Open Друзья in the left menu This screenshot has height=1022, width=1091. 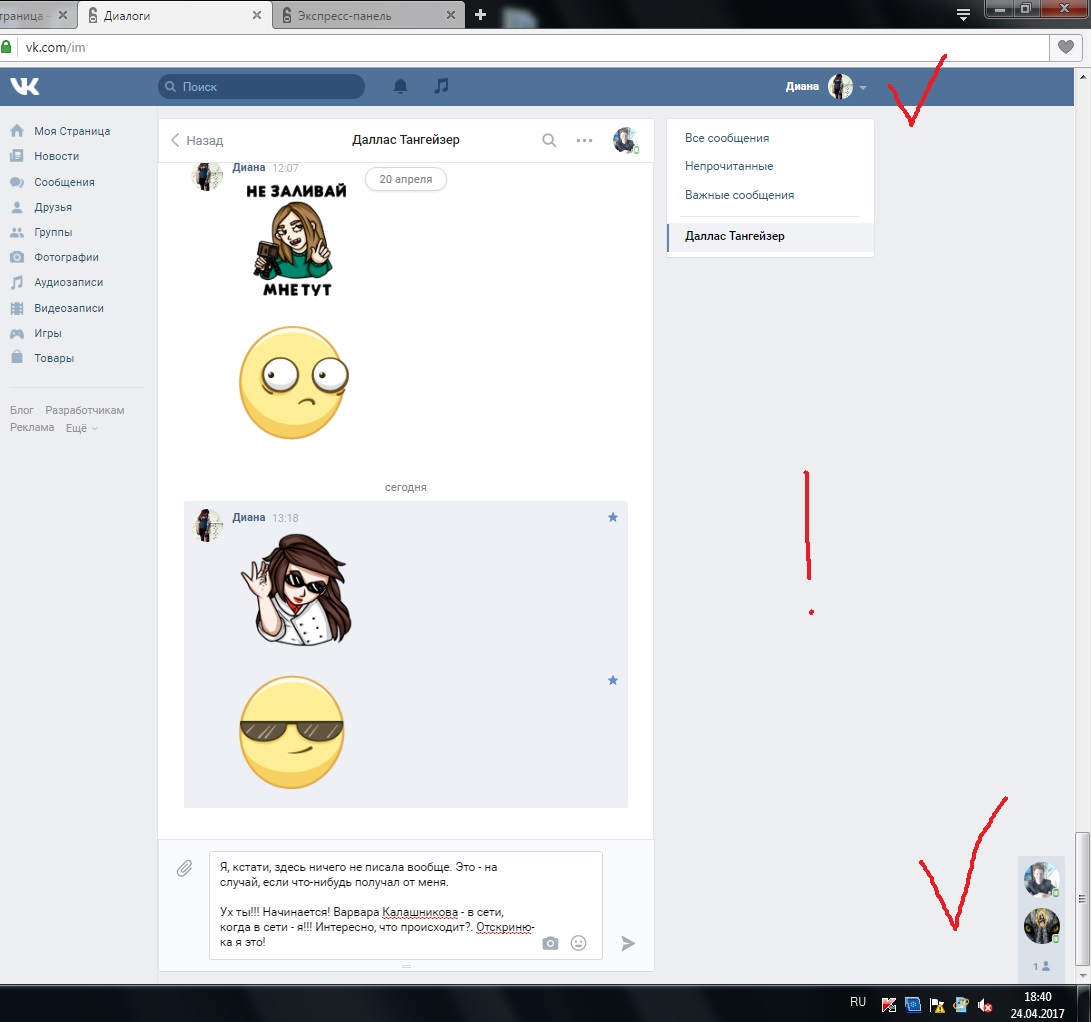pyautogui.click(x=53, y=207)
